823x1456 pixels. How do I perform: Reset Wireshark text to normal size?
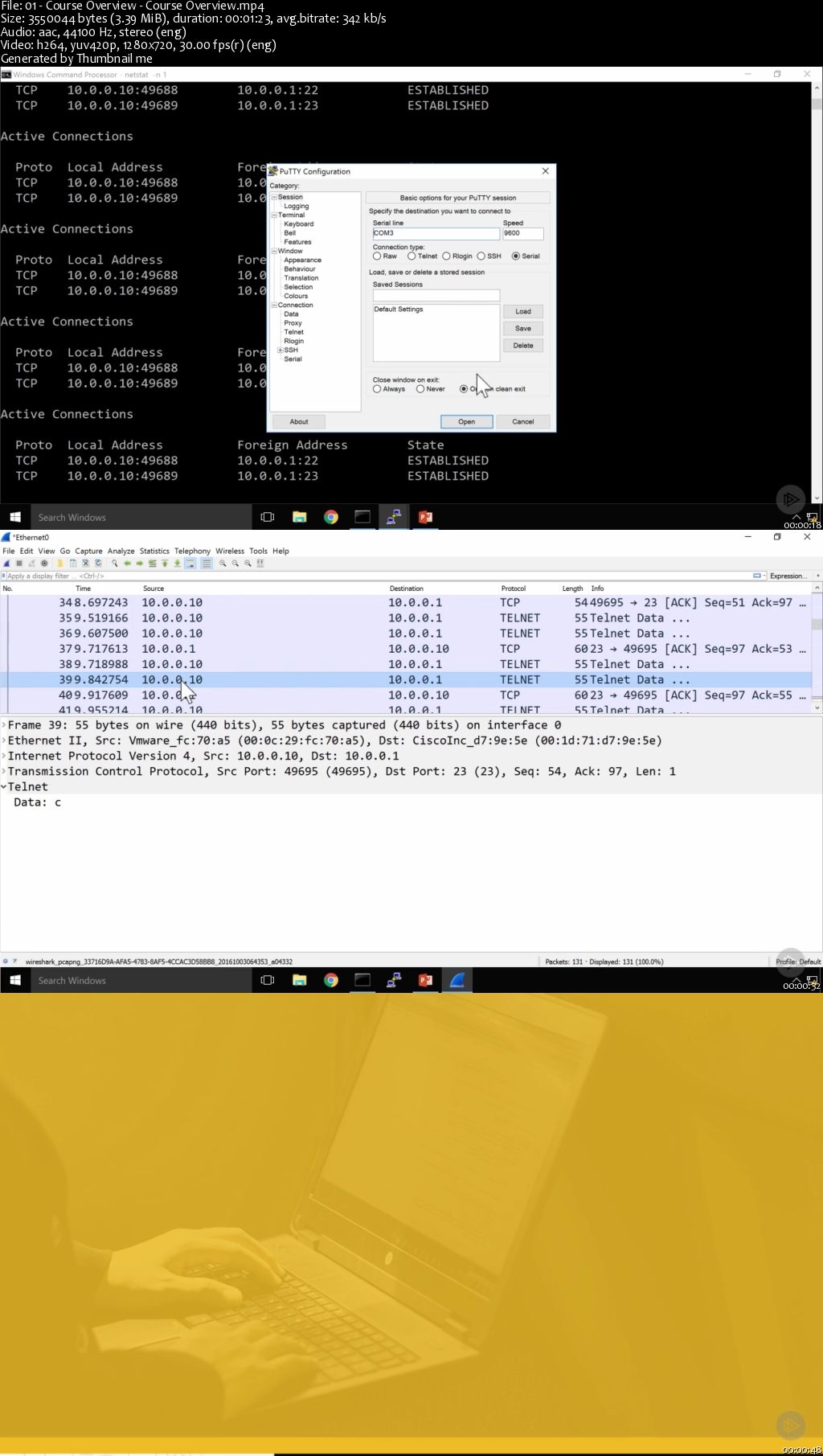click(x=248, y=564)
